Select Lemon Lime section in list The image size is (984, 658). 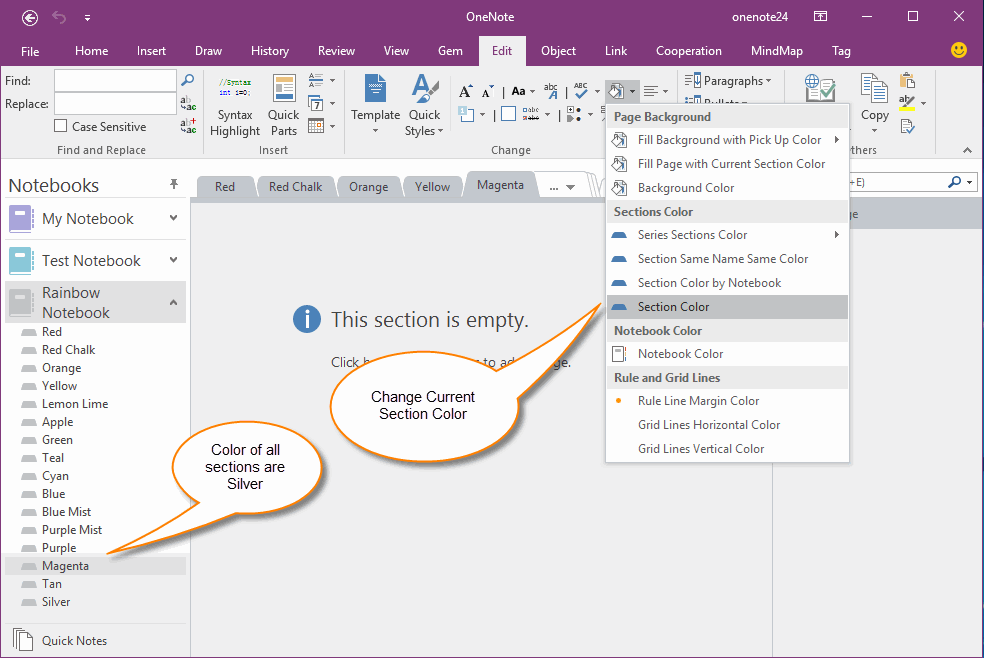(75, 404)
